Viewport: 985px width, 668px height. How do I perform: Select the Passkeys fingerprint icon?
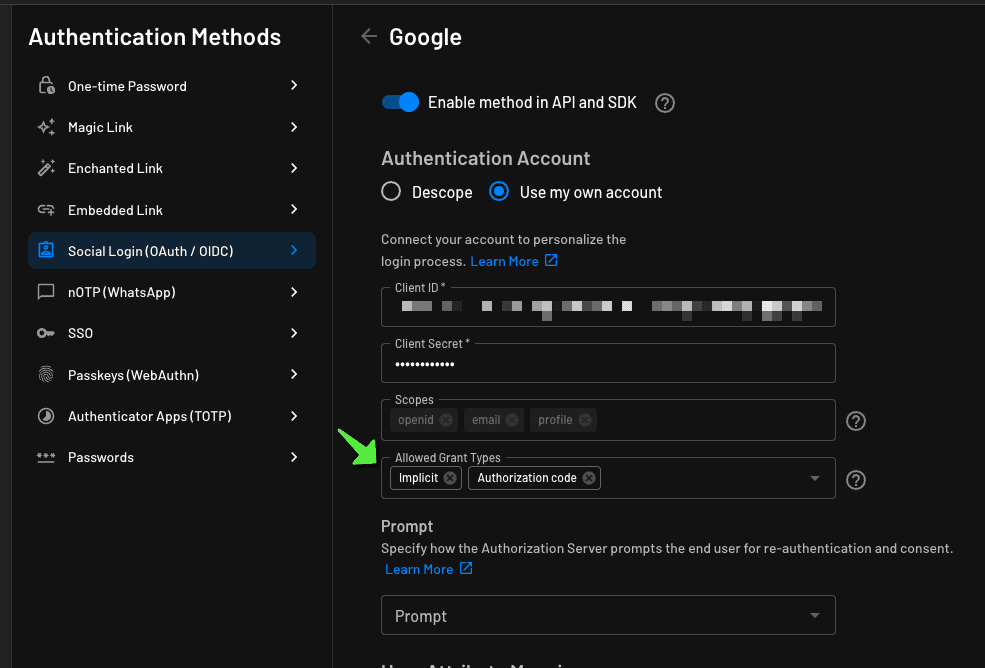[x=47, y=374]
